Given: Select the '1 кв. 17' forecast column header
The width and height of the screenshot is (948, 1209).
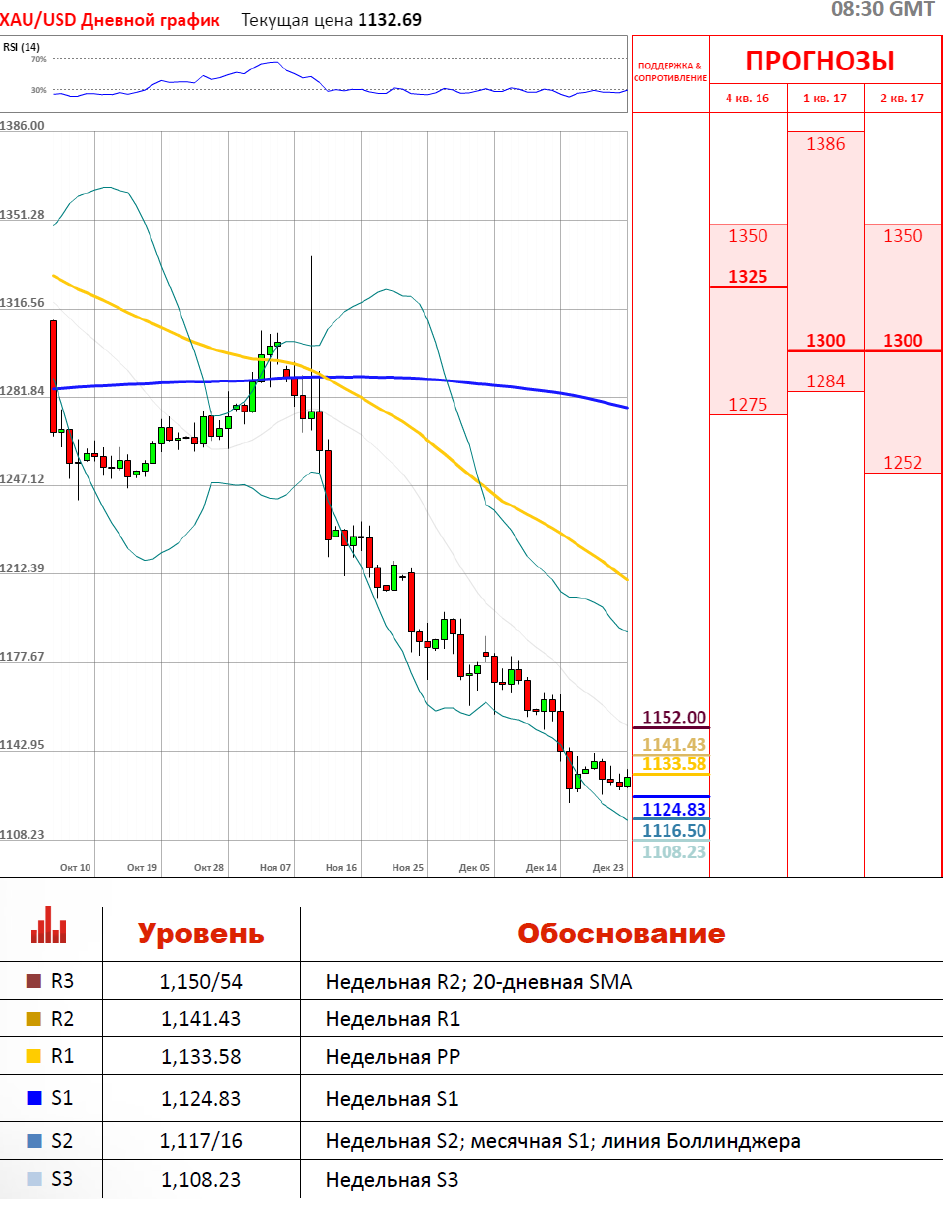Looking at the screenshot, I should point(825,98).
